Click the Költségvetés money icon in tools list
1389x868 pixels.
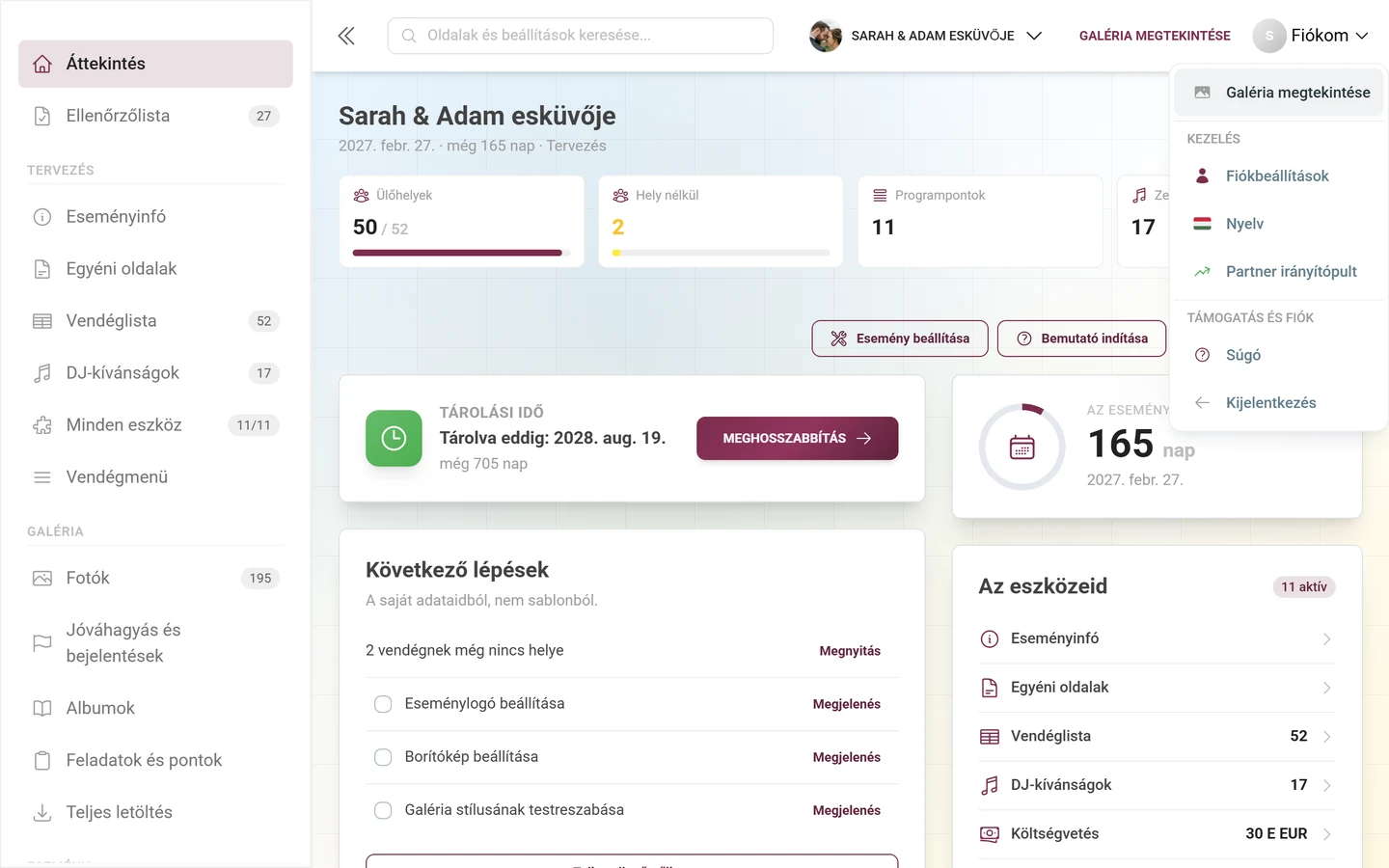(990, 834)
